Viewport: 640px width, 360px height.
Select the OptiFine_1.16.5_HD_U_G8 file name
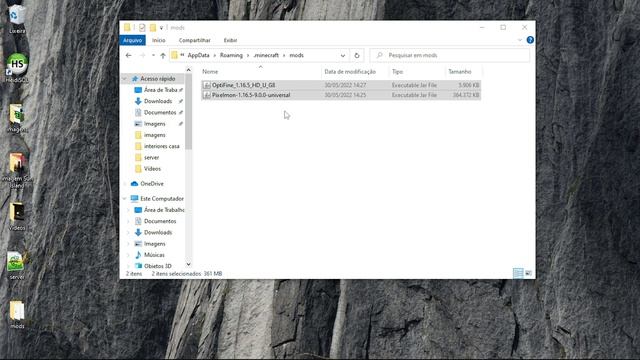click(x=243, y=85)
